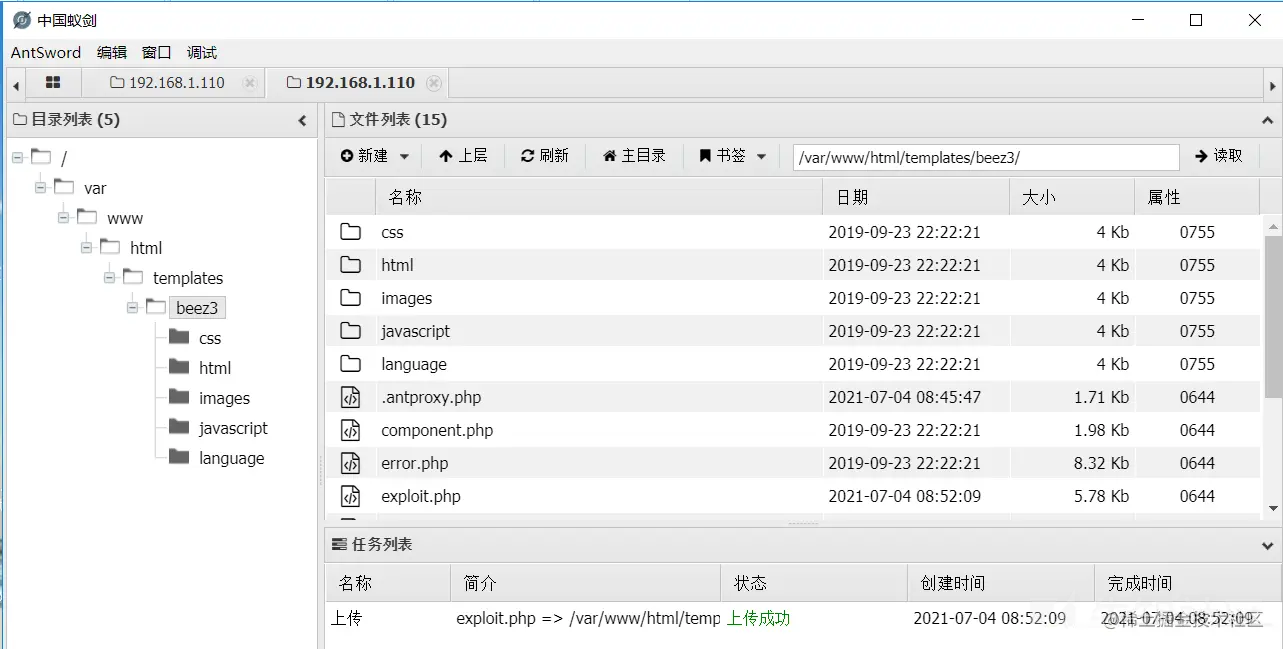Sort by the 日期 column header

tap(915, 198)
